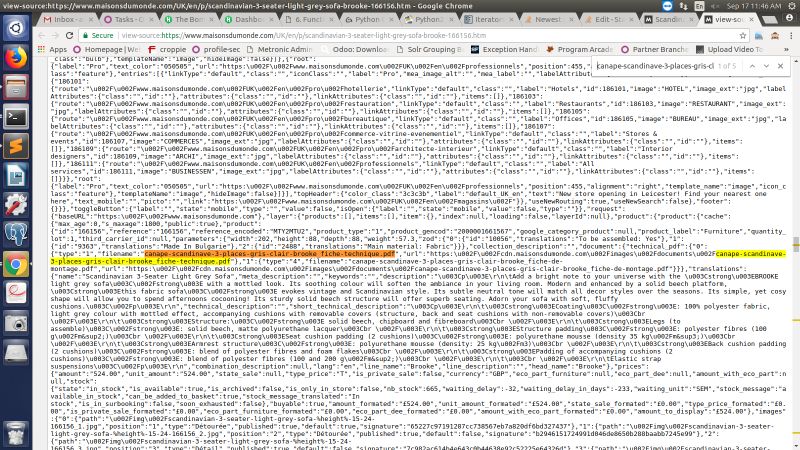Open the Solr Grouping bookmark
The width and height of the screenshot is (800, 450).
click(429, 49)
